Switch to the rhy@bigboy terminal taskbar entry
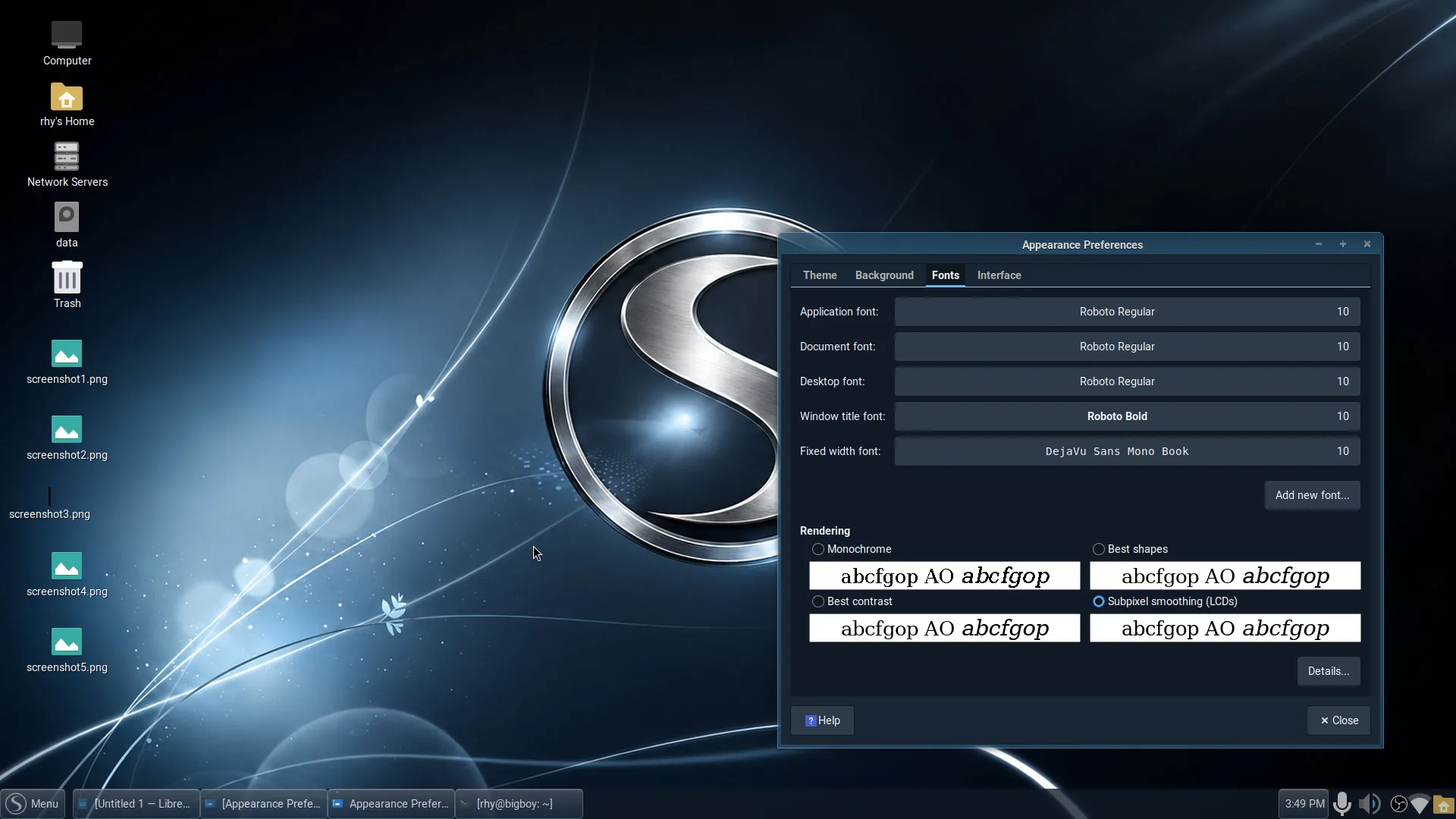 coord(519,804)
